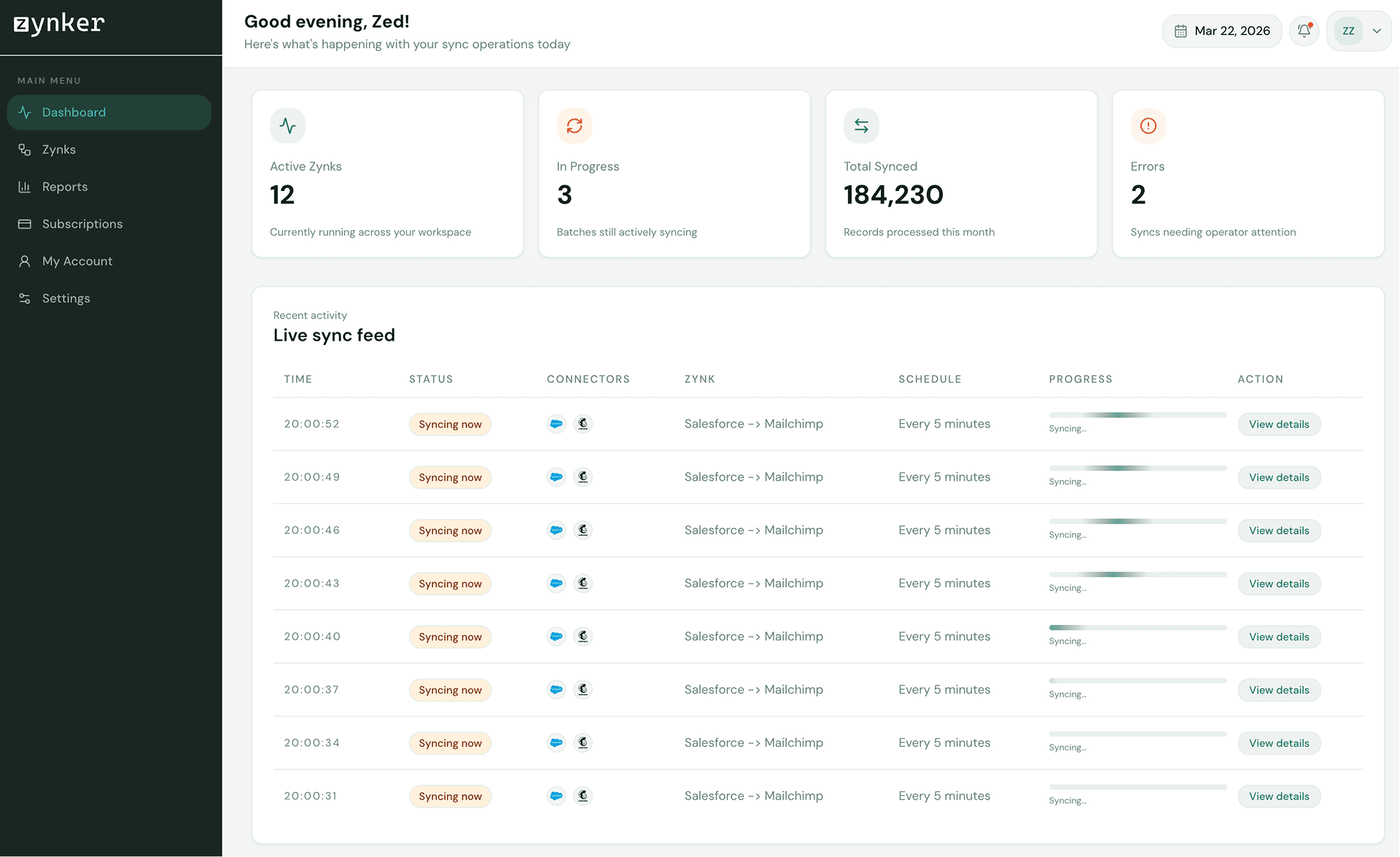Click the Settings gear icon in sidebar

pos(24,298)
